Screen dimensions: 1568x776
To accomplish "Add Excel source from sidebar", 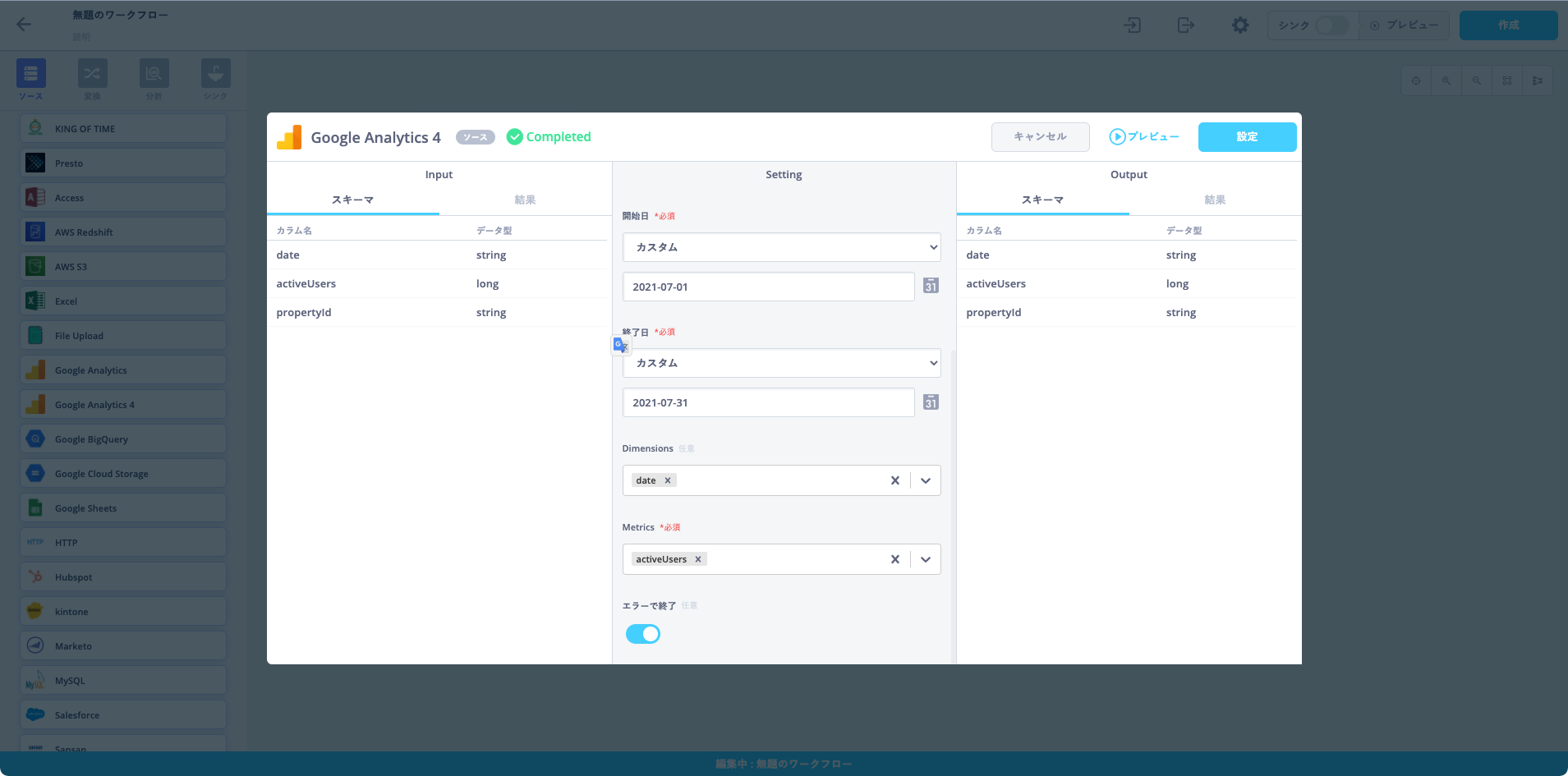I will (124, 301).
